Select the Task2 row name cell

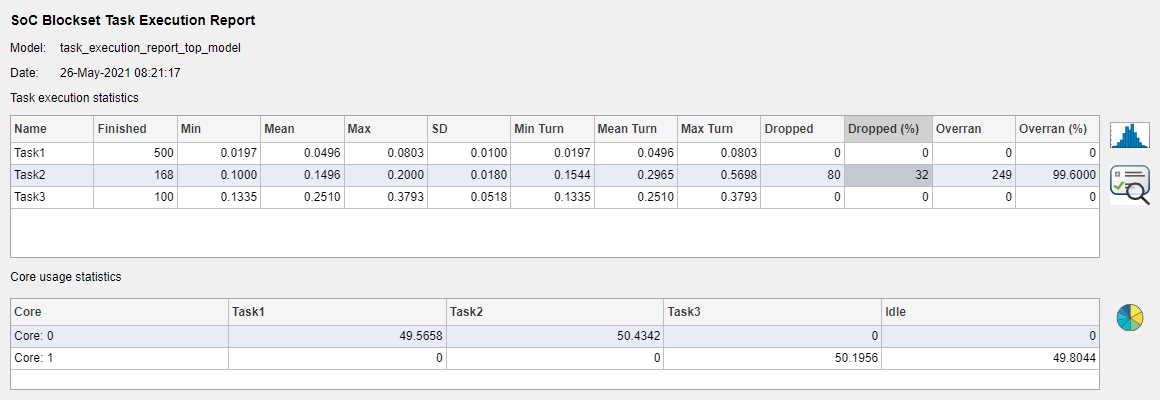point(51,174)
